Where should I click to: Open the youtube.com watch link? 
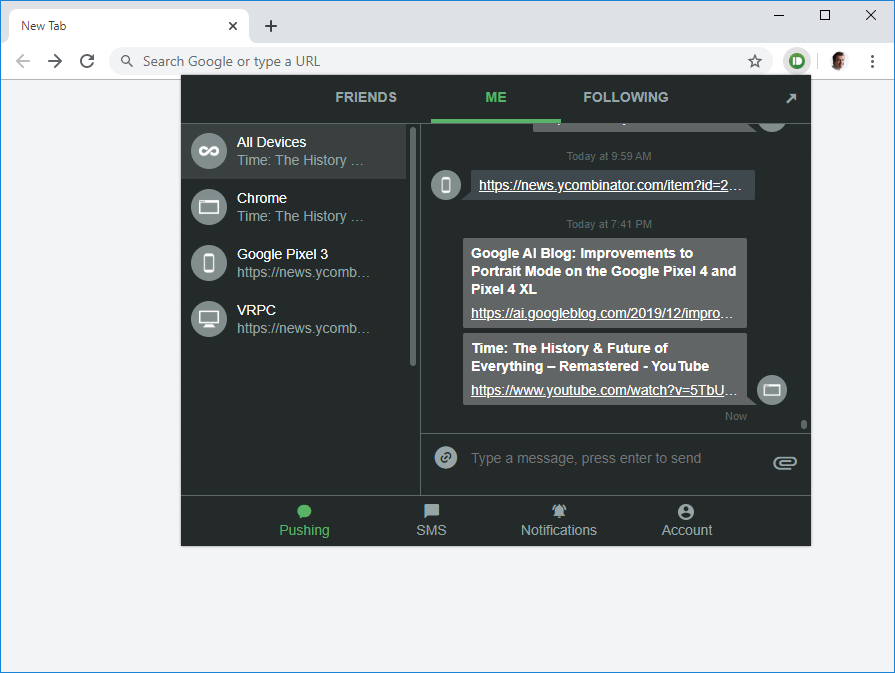[604, 390]
